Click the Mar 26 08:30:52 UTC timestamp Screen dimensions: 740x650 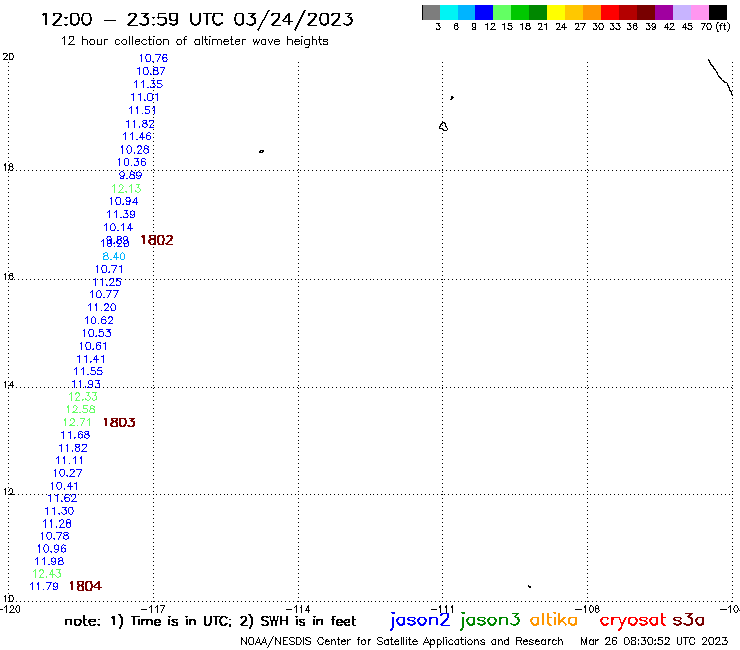pos(654,641)
